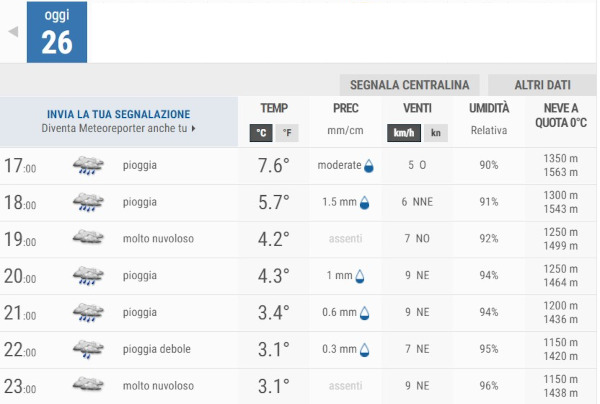This screenshot has width=600, height=404.
Task: Click the raindrop icon next to 1.5 mm
Action: tap(364, 203)
